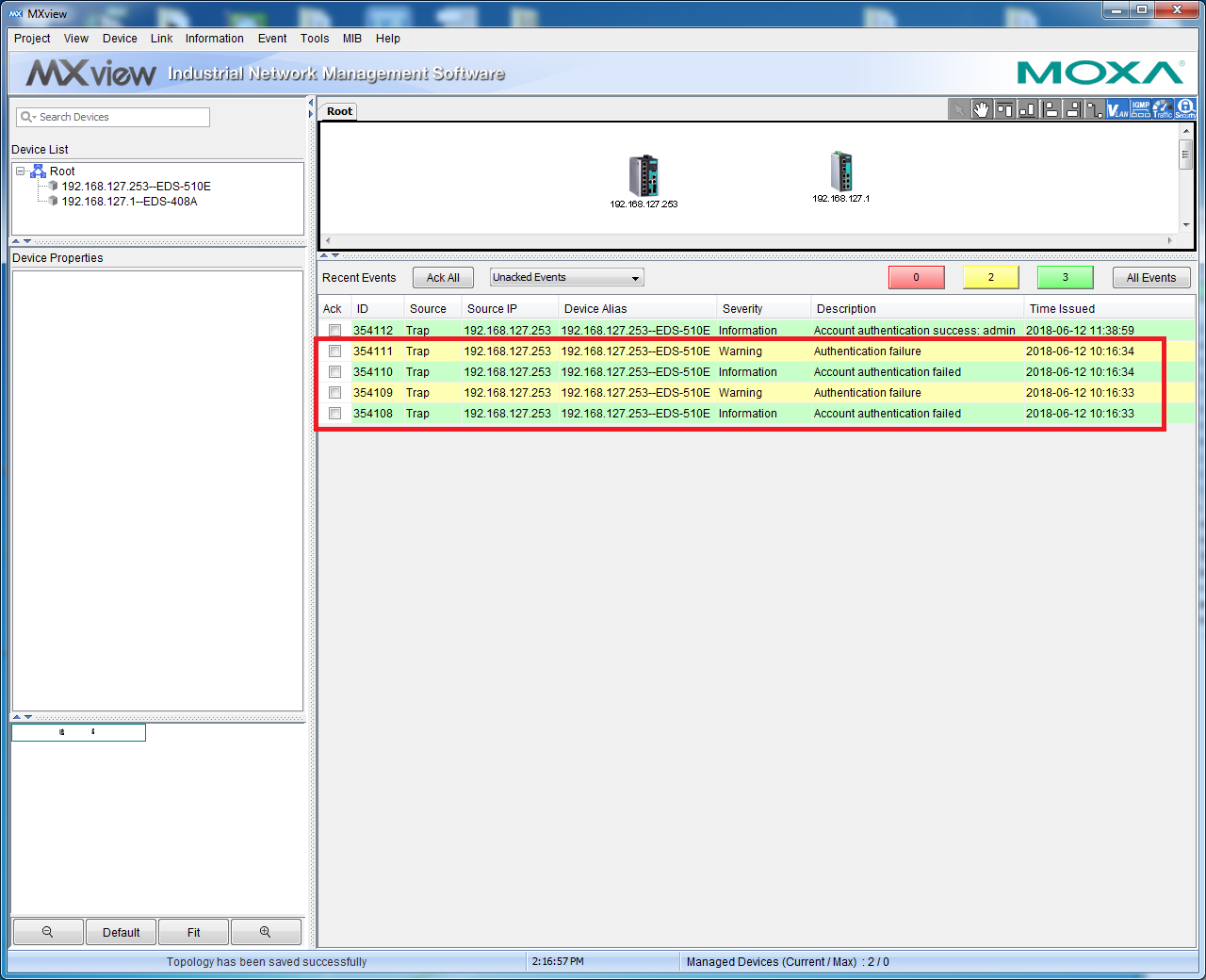Align selected devices to left

tap(1050, 108)
